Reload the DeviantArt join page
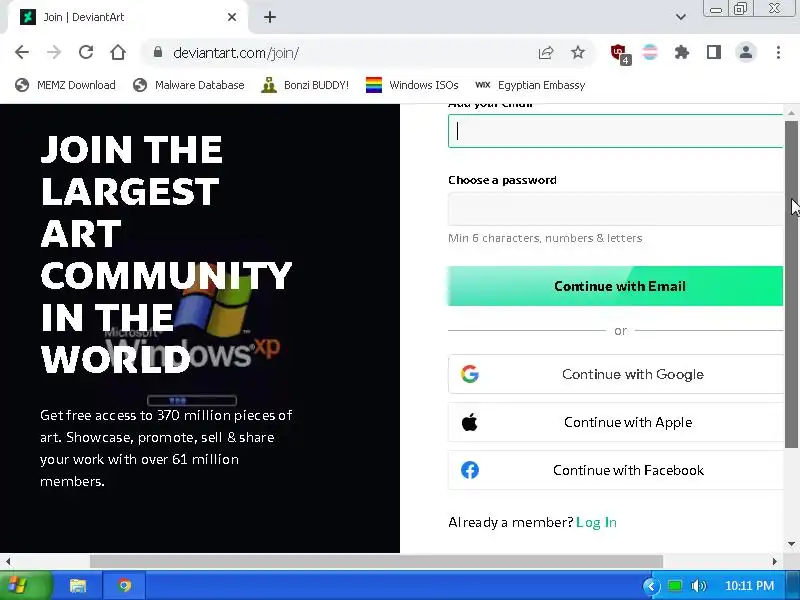This screenshot has height=600, width=800. (86, 52)
